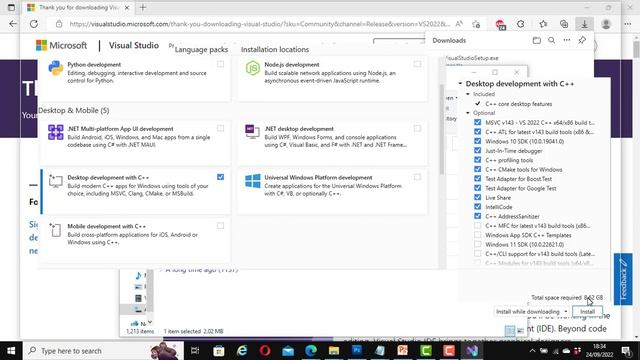Collapse the Included section

[468, 94]
